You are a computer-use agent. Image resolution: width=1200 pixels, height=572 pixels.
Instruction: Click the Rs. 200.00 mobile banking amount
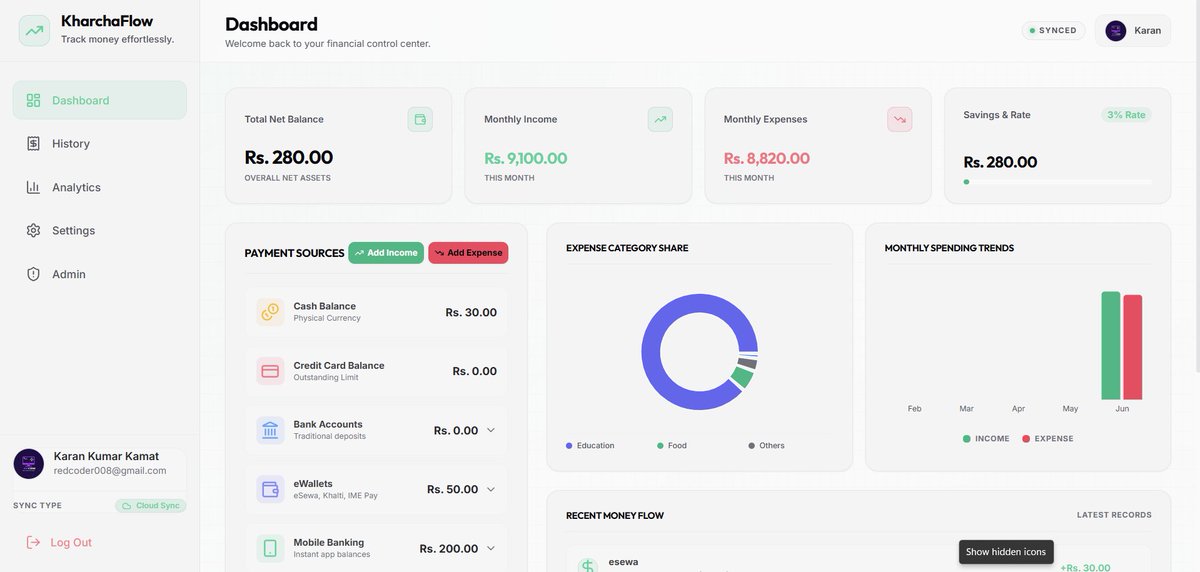coord(449,548)
